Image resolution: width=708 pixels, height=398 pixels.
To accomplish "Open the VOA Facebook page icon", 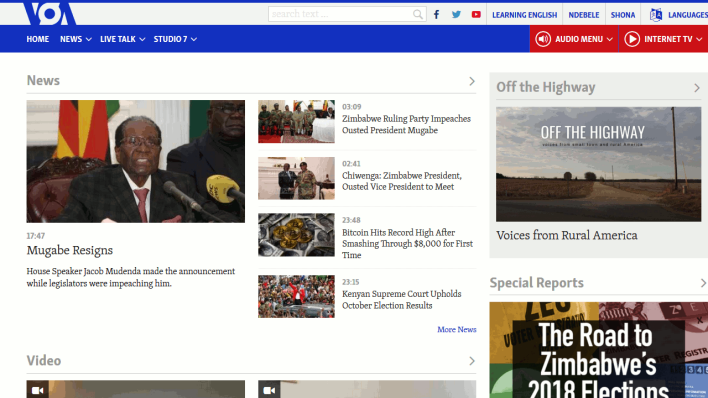I will click(436, 14).
